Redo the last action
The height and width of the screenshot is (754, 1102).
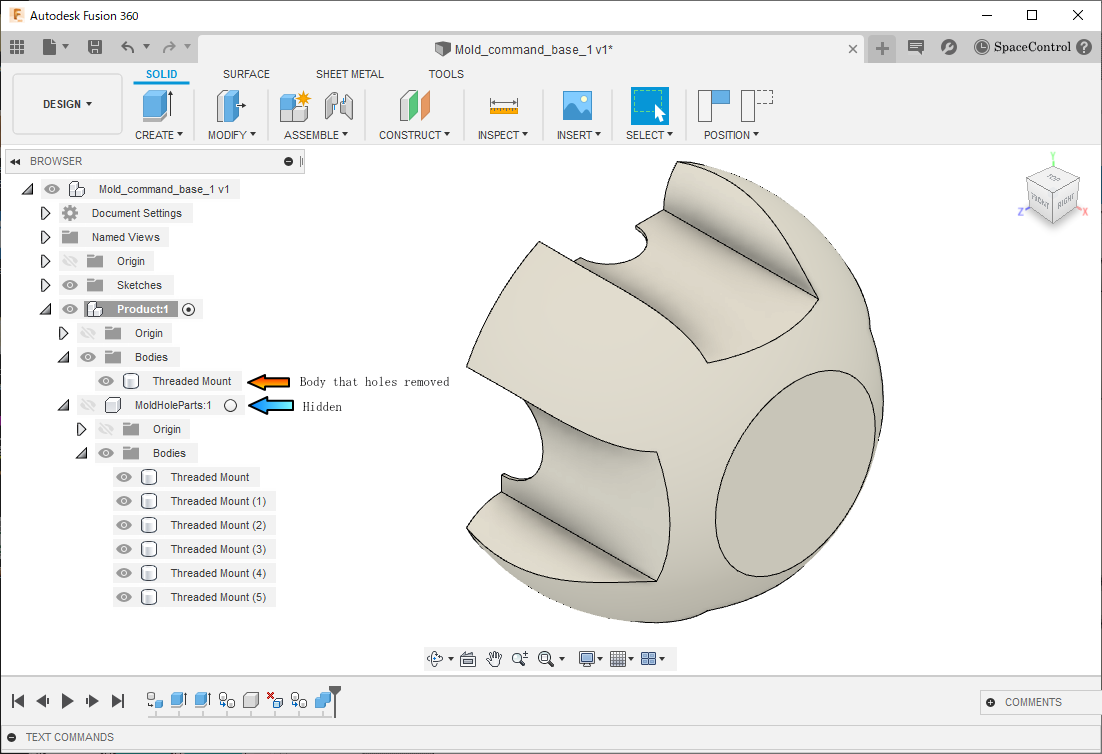click(x=169, y=47)
